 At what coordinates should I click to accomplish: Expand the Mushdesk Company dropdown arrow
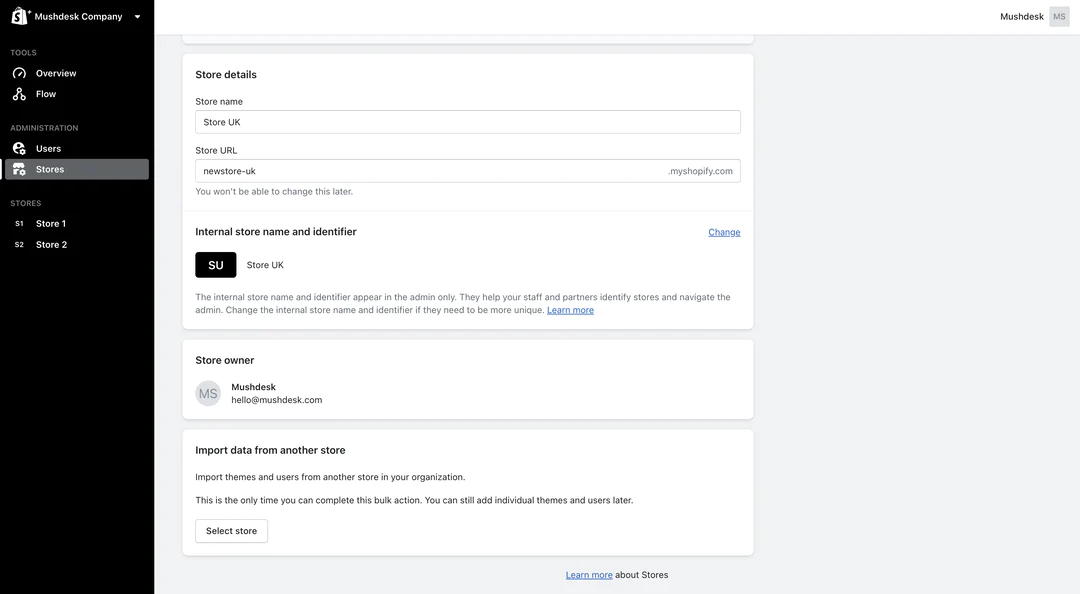137,17
